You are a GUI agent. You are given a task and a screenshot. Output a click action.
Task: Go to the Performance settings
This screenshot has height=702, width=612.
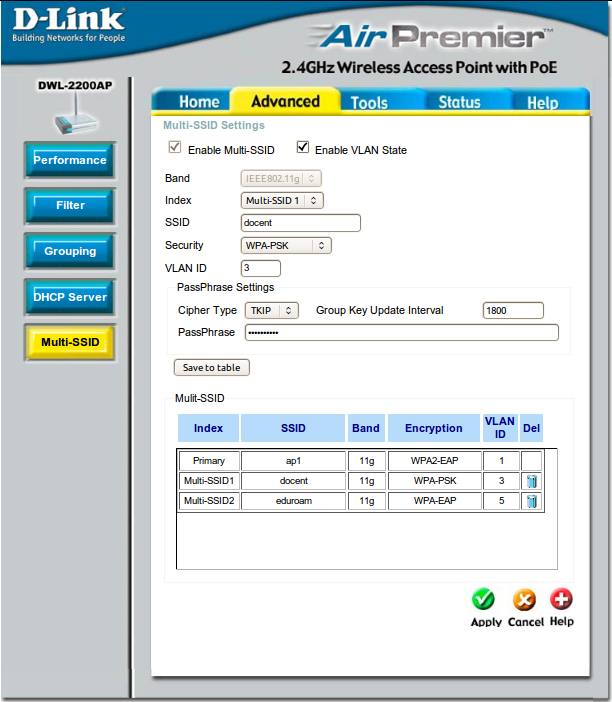pyautogui.click(x=70, y=160)
